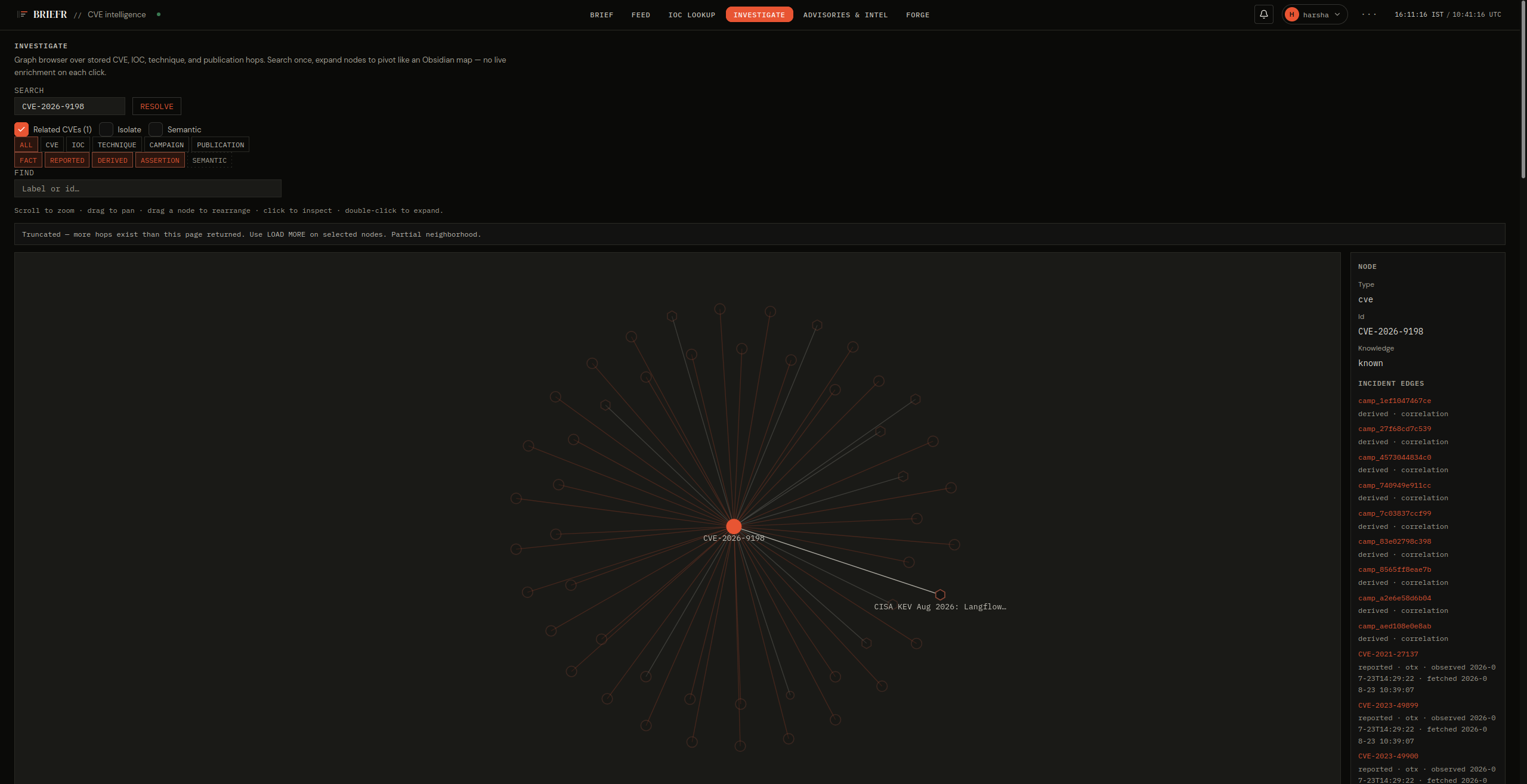This screenshot has height=784, width=1527.
Task: Focus the search field containing CVE-2026-9198
Action: [x=70, y=106]
